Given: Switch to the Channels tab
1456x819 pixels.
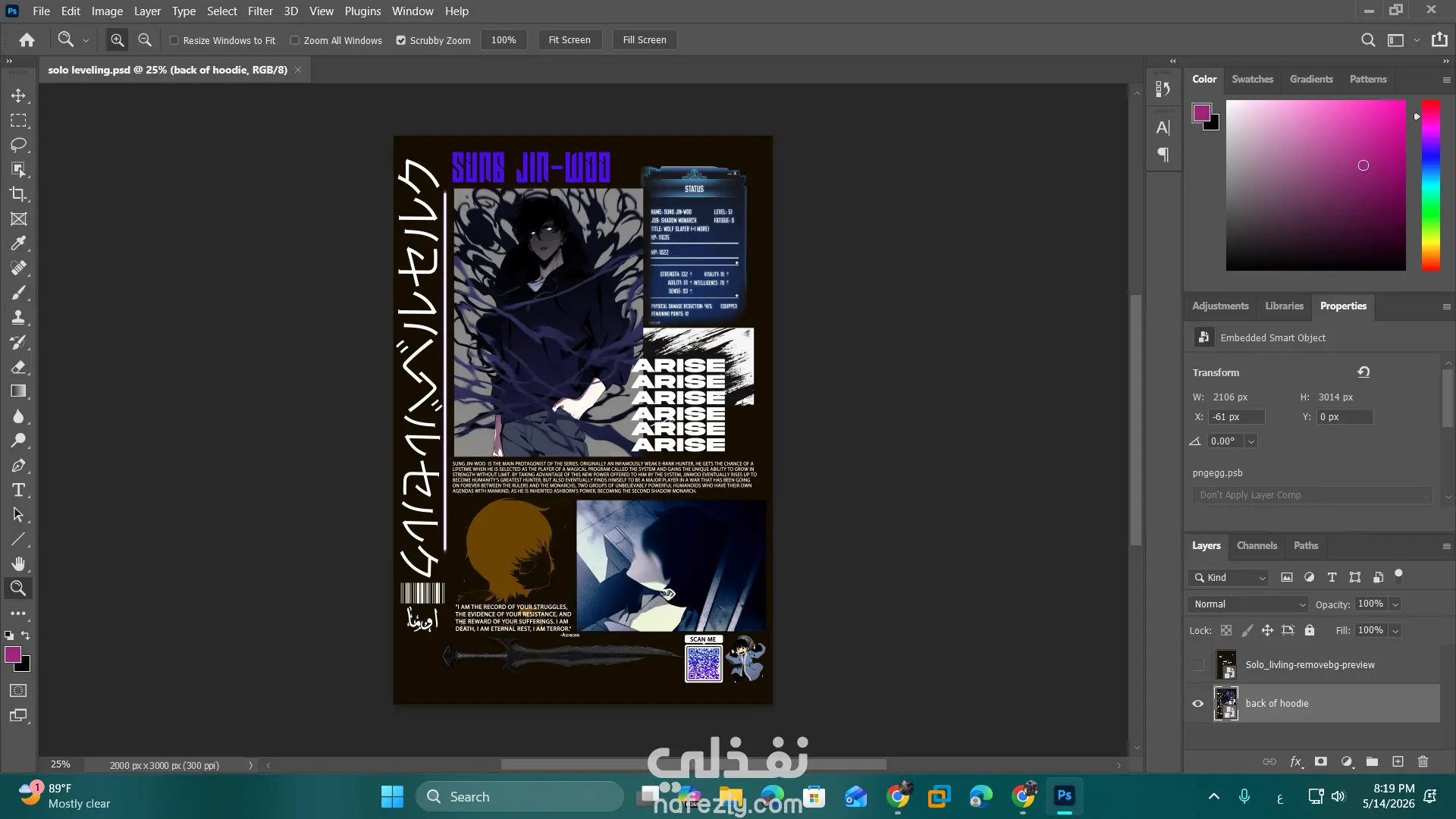Looking at the screenshot, I should (1257, 545).
